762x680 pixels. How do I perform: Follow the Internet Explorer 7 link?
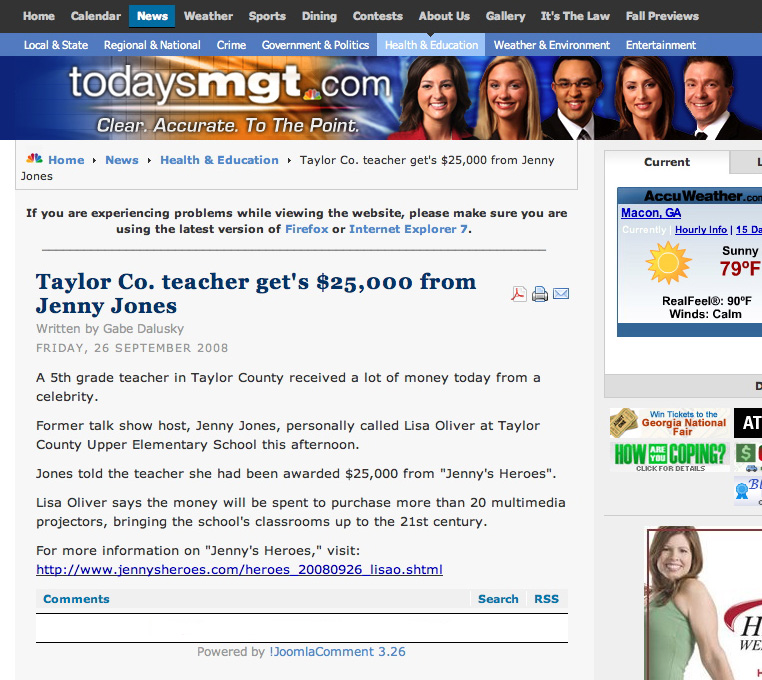pyautogui.click(x=408, y=229)
